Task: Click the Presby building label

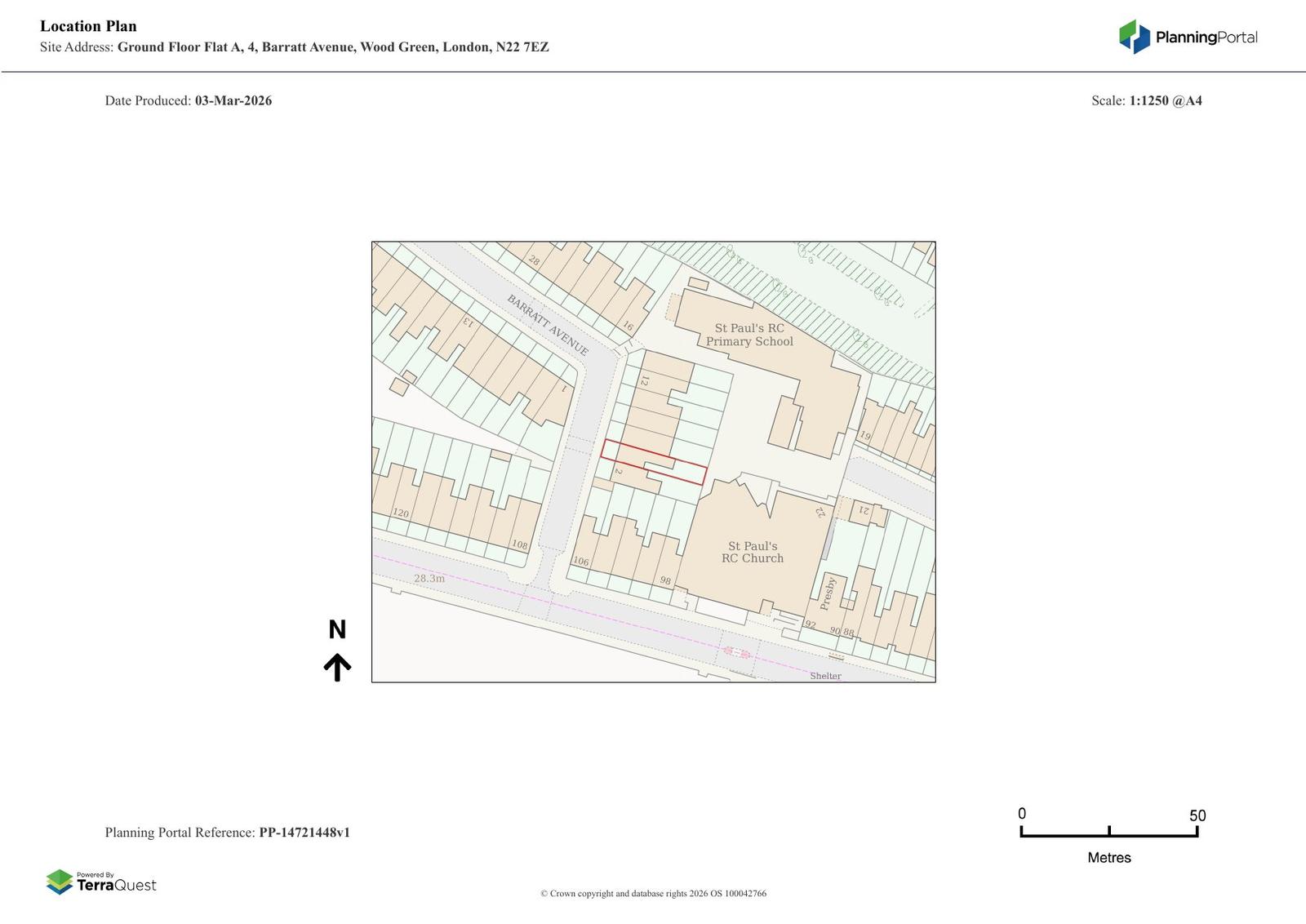Action: coord(828,593)
